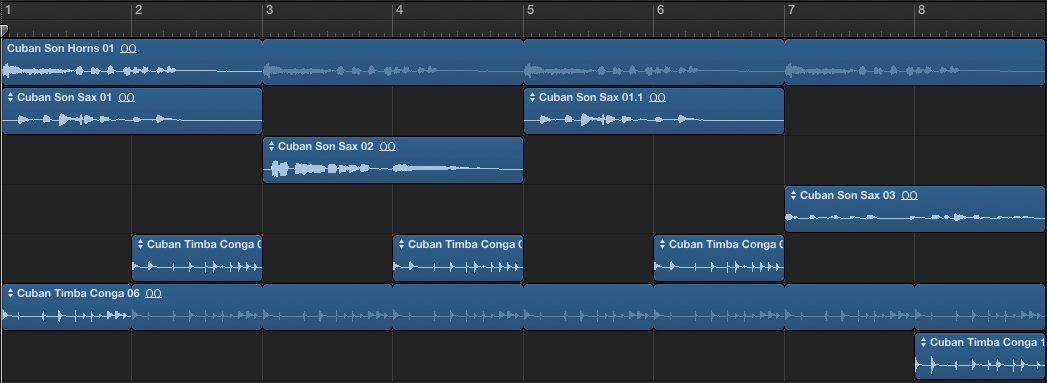
Task: Click up-down arrows on Cuban Son Sax 01
Action: (x=10, y=97)
